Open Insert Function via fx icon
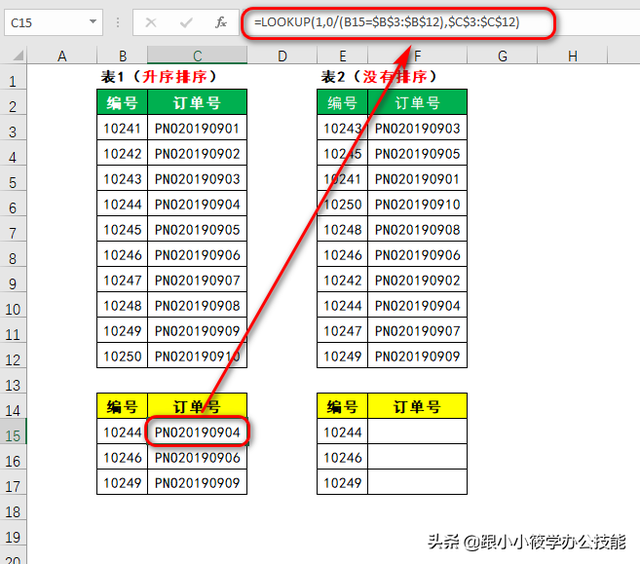640x564 pixels. [x=221, y=22]
